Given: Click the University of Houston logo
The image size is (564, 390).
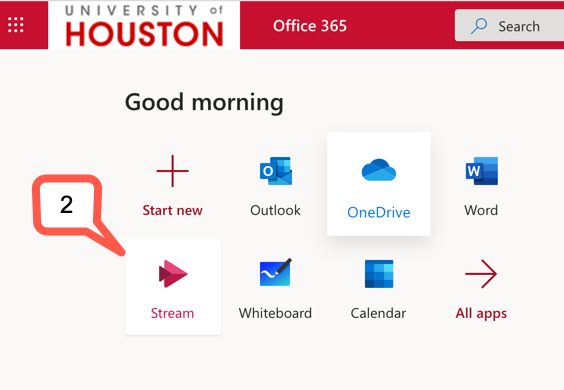Looking at the screenshot, I should tap(144, 25).
